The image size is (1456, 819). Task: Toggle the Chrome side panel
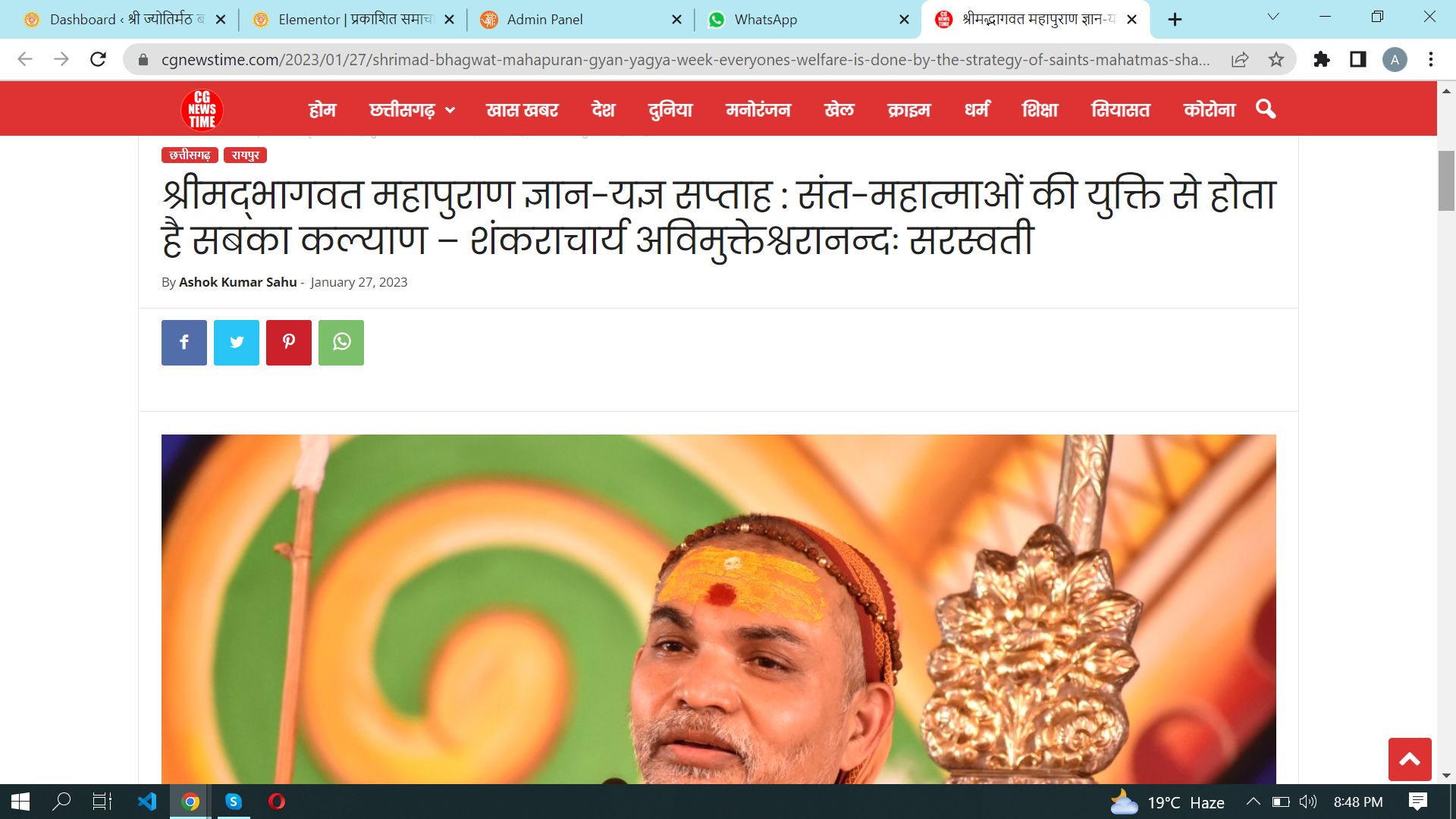[1358, 59]
